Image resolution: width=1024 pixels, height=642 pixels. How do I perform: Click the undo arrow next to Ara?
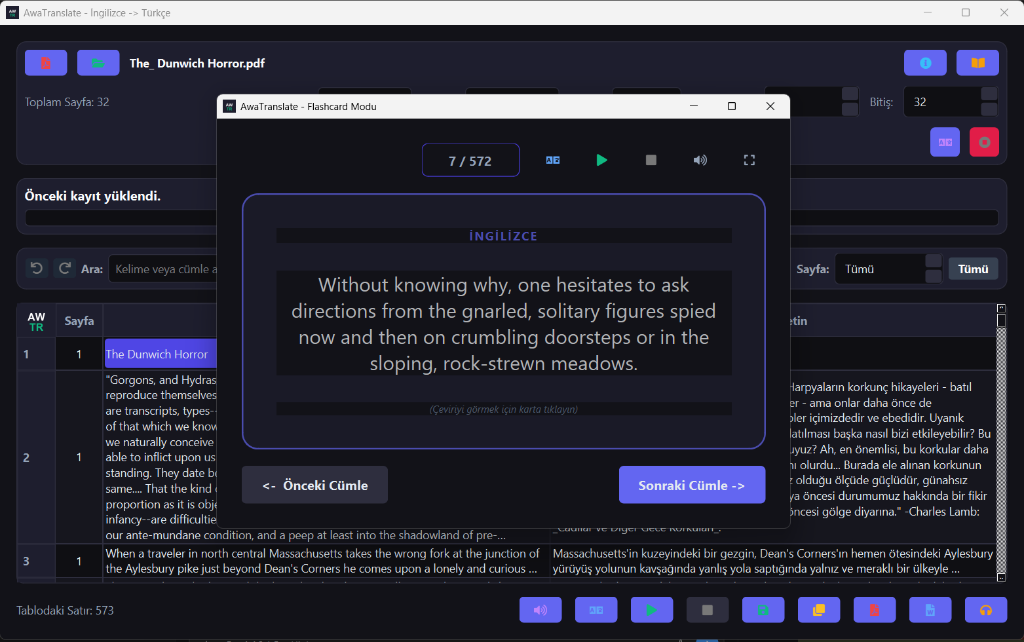[x=37, y=268]
